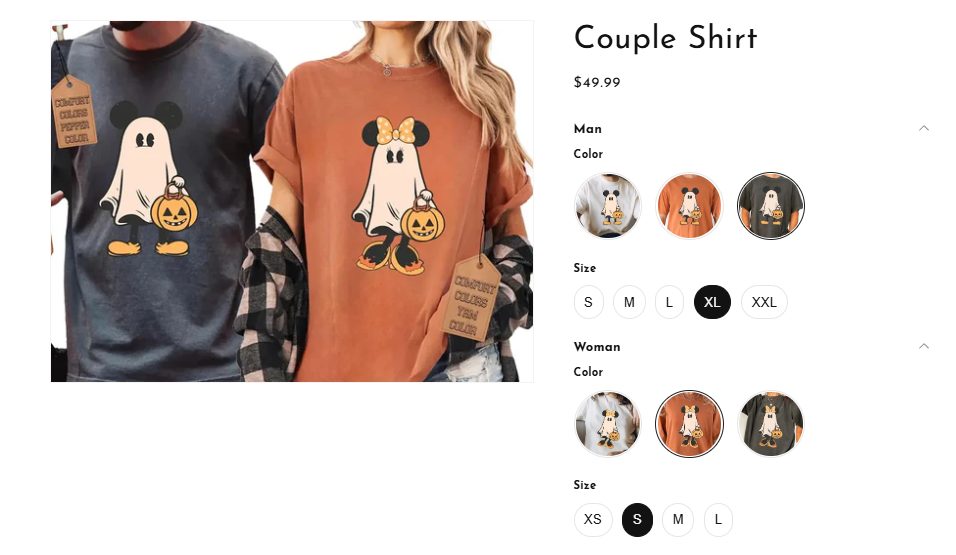Choose Woman size S
The width and height of the screenshot is (956, 555).
pyautogui.click(x=637, y=520)
